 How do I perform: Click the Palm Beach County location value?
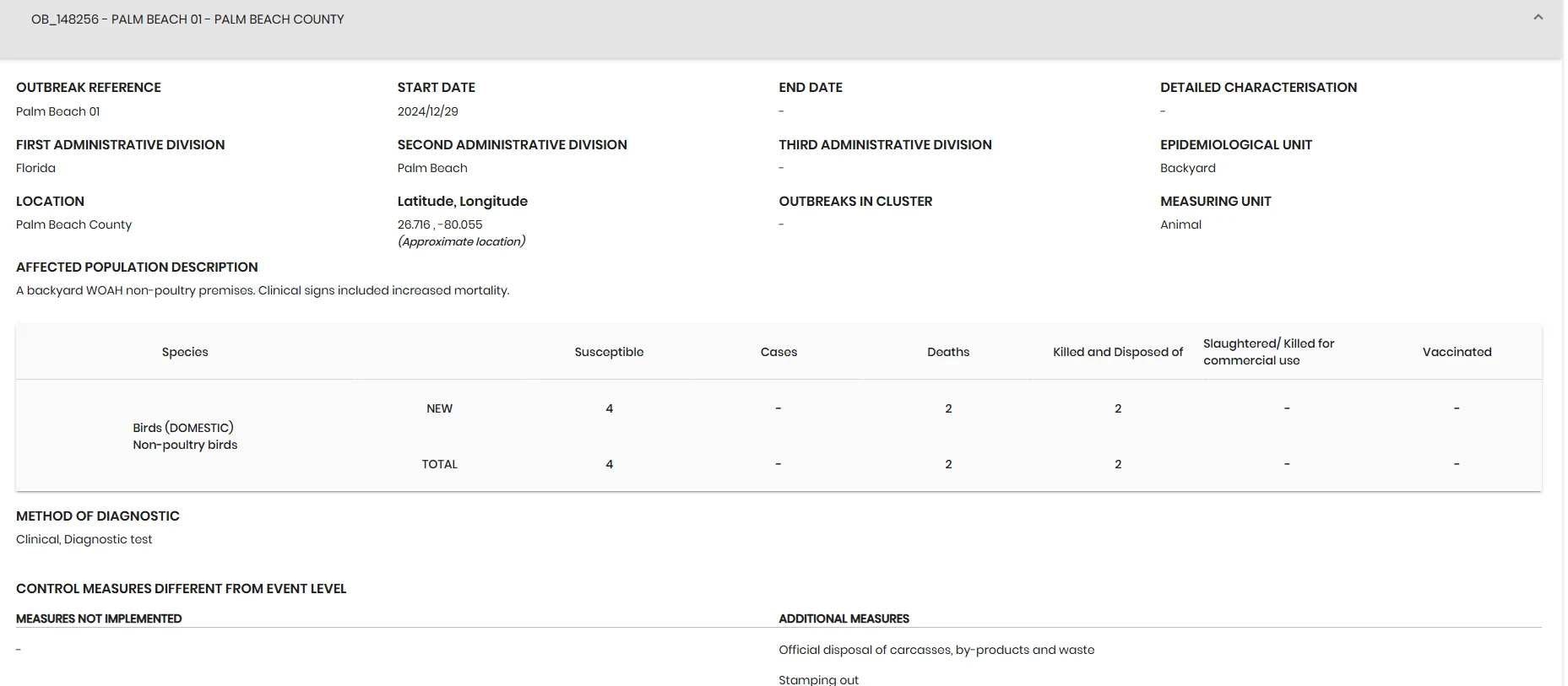[74, 224]
